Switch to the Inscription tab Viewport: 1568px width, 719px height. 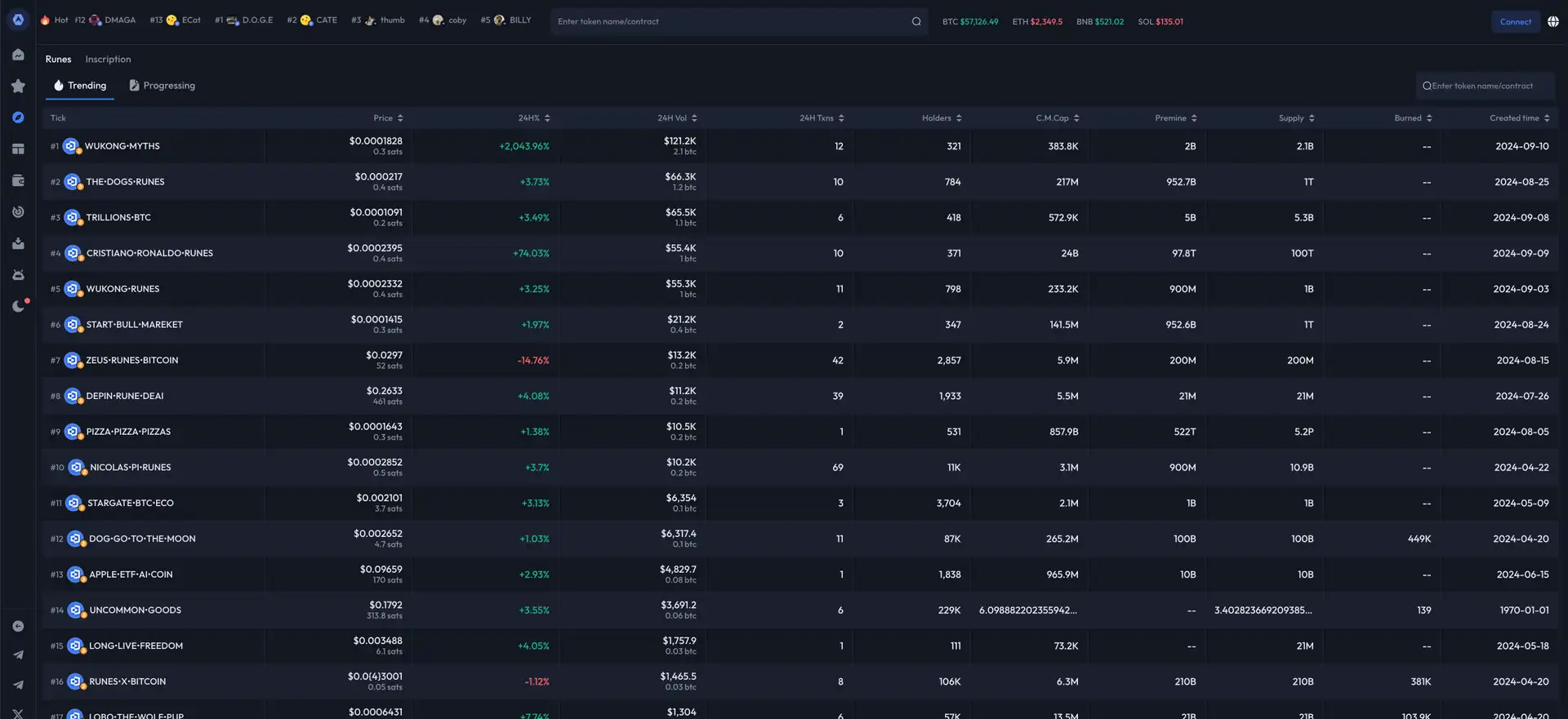pos(108,60)
